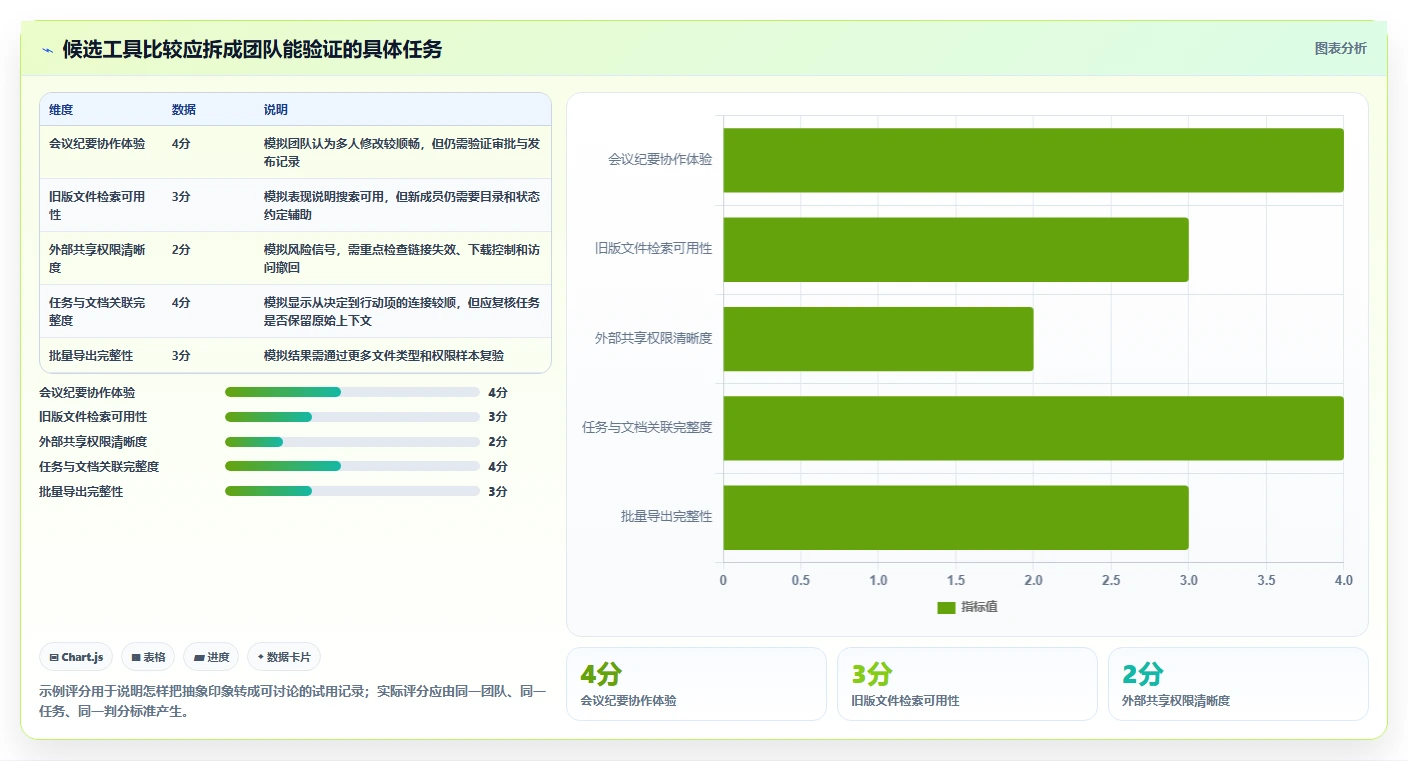
Task: Click the 旧版文件检索可用性 chart bar
Action: point(956,249)
